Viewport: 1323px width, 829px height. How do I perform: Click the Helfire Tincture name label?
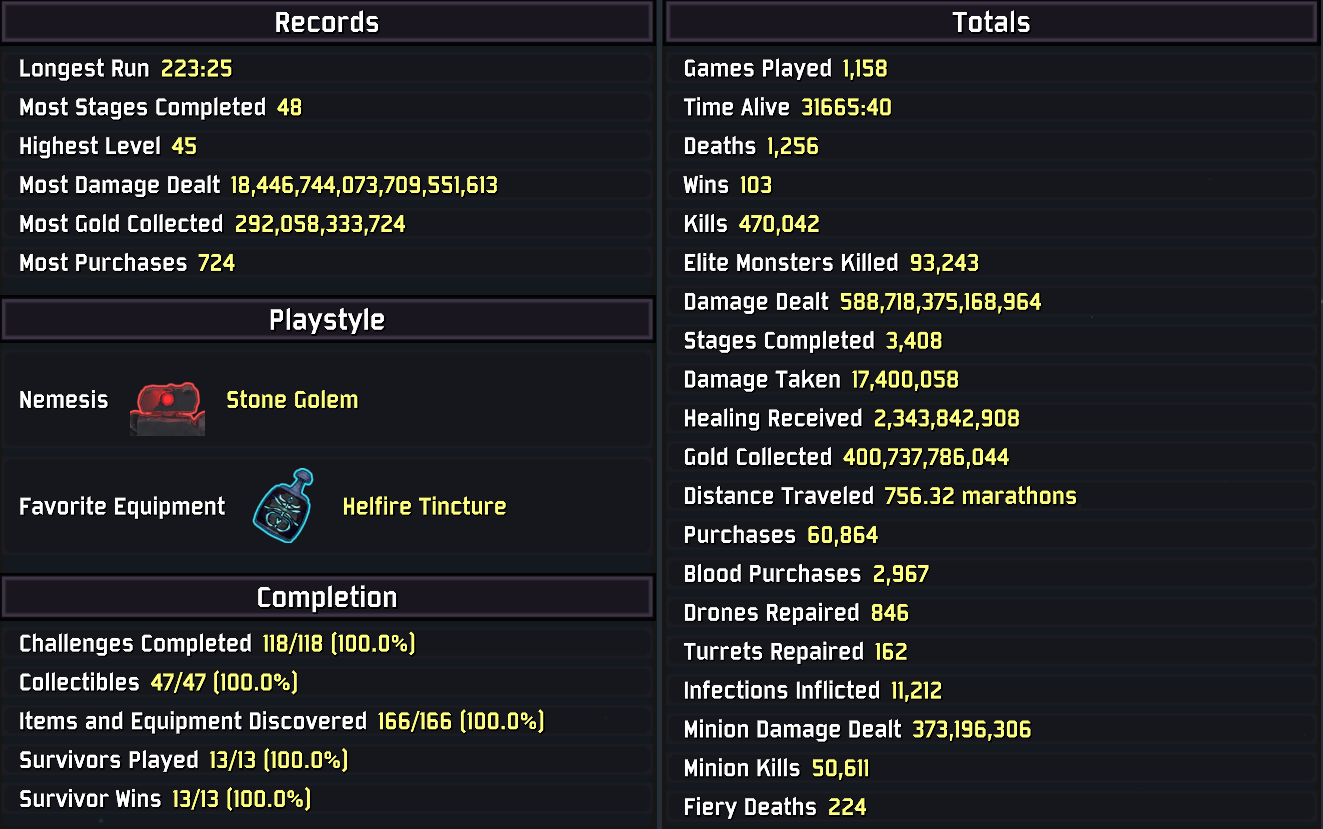pyautogui.click(x=424, y=506)
